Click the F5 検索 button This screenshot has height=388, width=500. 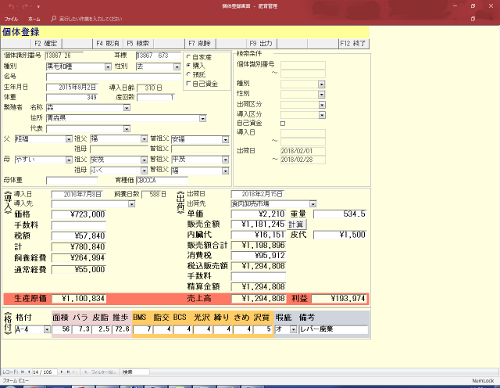coord(138,43)
